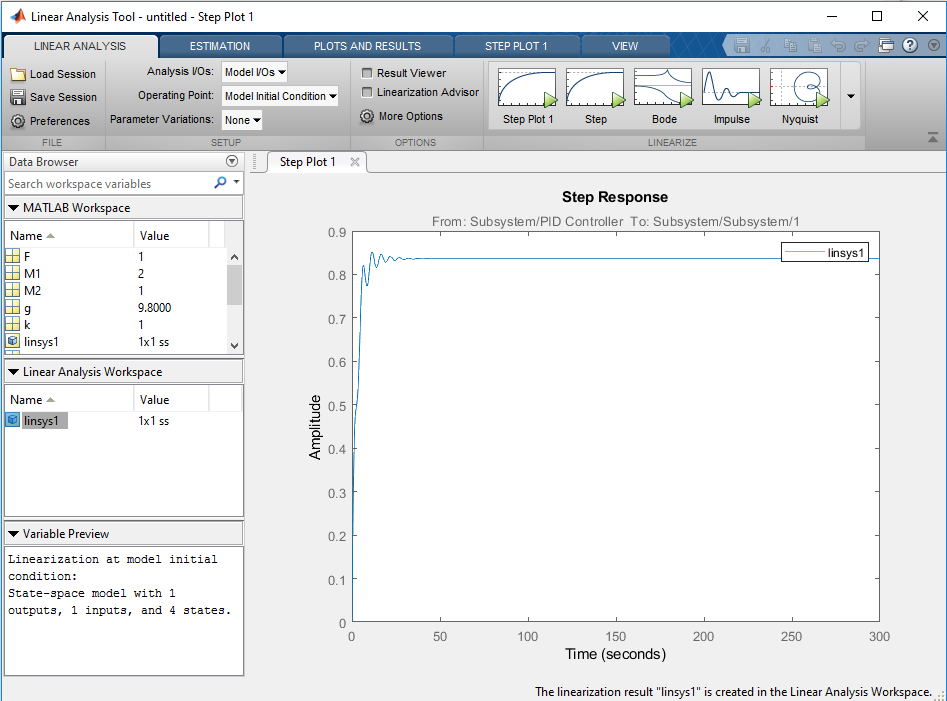The image size is (947, 701).
Task: Run the Step Plot 1 linearization
Action: tap(527, 97)
